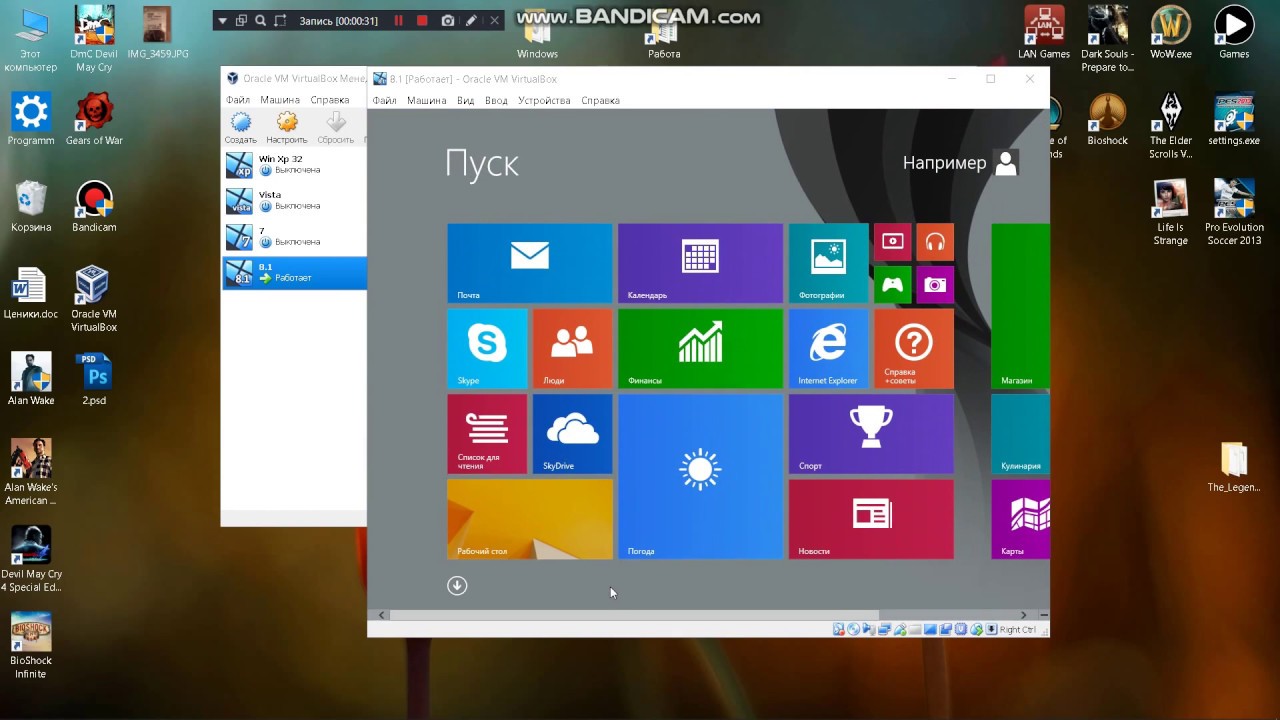Select the Bandicam desktop shortcut
Screen dimensions: 1280x720
coord(94,207)
